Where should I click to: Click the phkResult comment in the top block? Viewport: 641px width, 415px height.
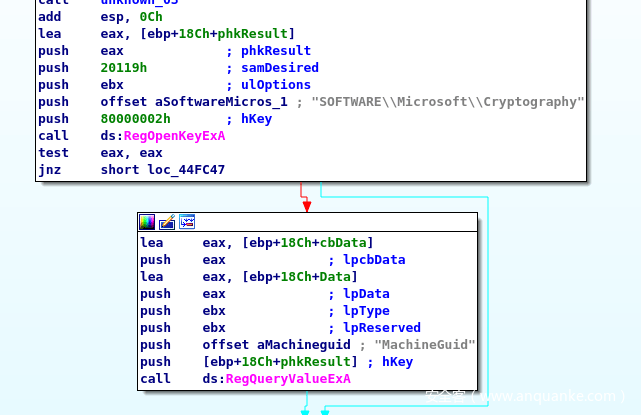pos(276,51)
